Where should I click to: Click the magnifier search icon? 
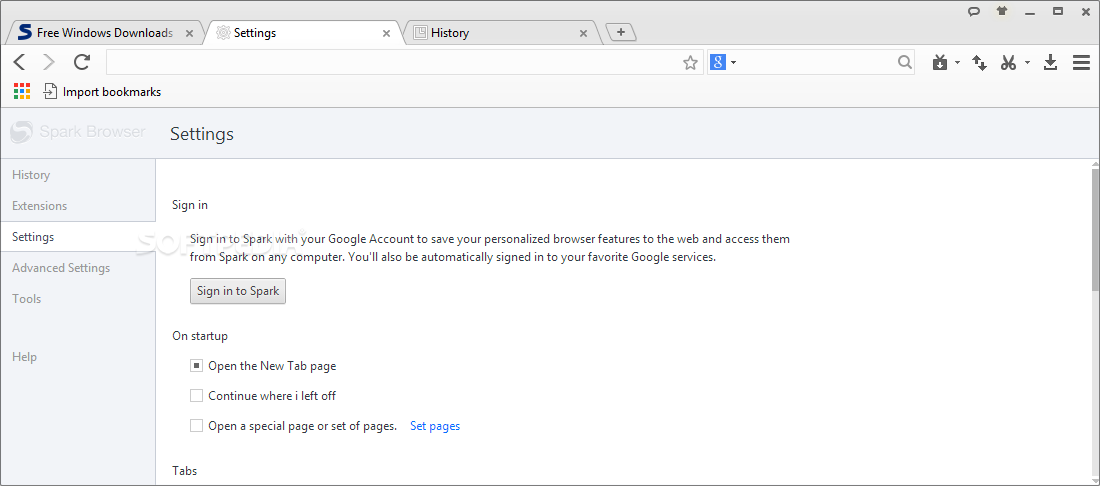click(x=905, y=62)
